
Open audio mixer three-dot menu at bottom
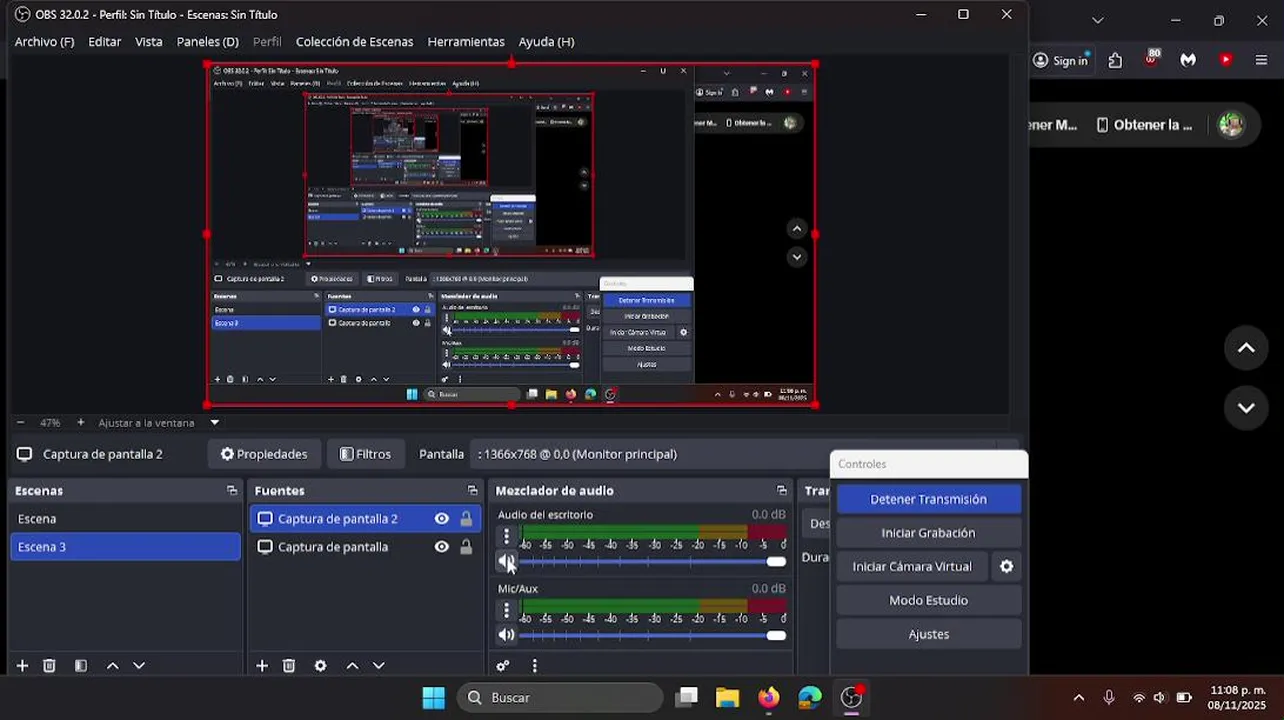click(534, 666)
